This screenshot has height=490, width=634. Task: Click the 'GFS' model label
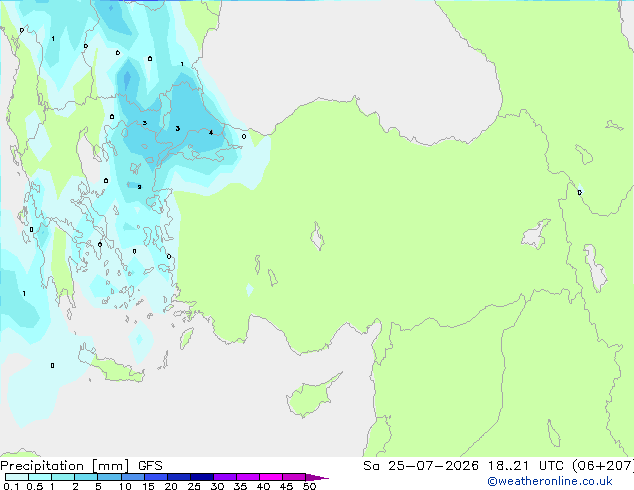(150, 466)
